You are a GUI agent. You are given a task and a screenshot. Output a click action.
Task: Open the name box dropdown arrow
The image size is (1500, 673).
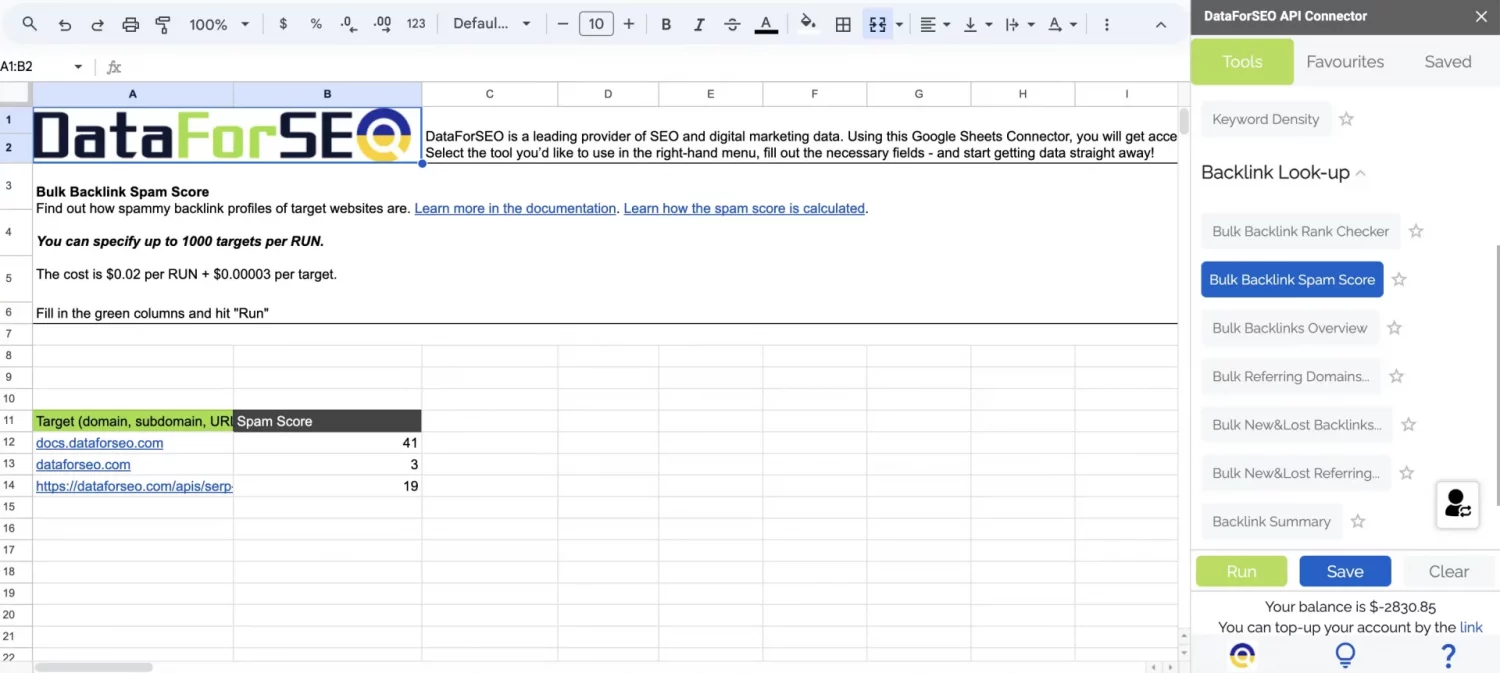78,67
